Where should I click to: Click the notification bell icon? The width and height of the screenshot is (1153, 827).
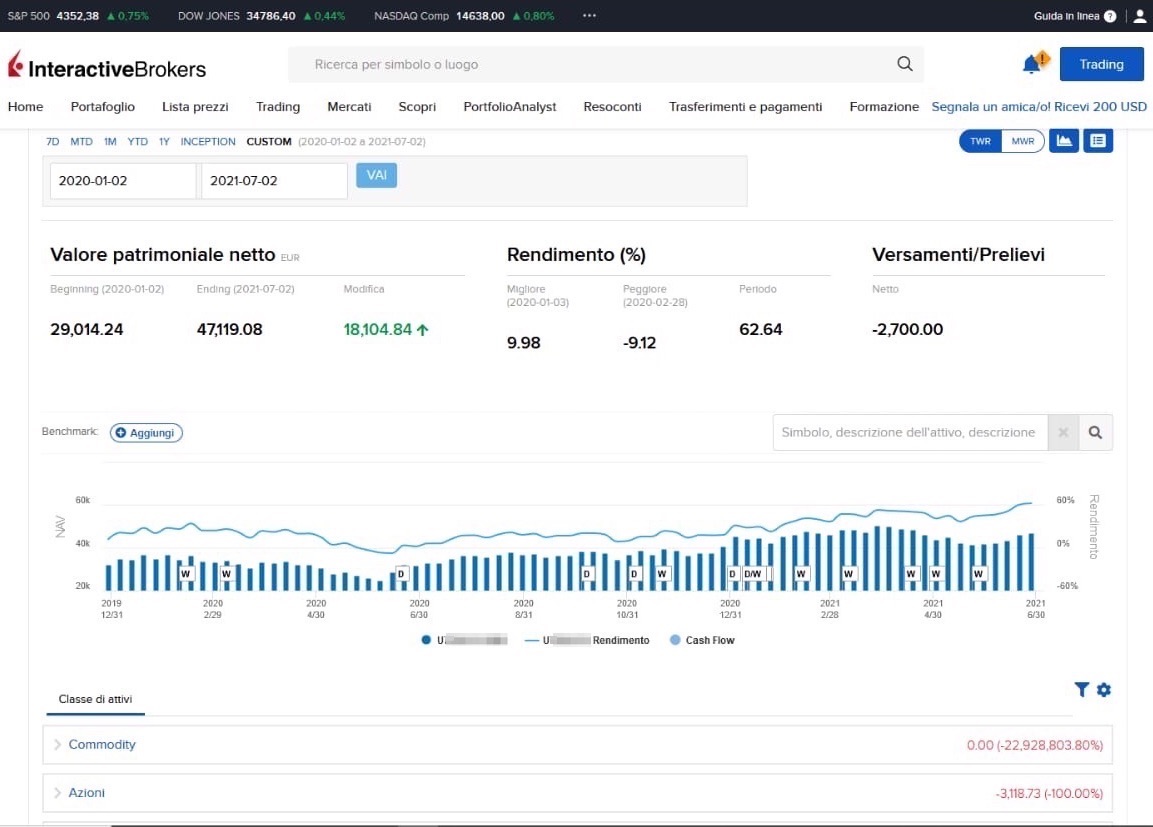pyautogui.click(x=1031, y=65)
